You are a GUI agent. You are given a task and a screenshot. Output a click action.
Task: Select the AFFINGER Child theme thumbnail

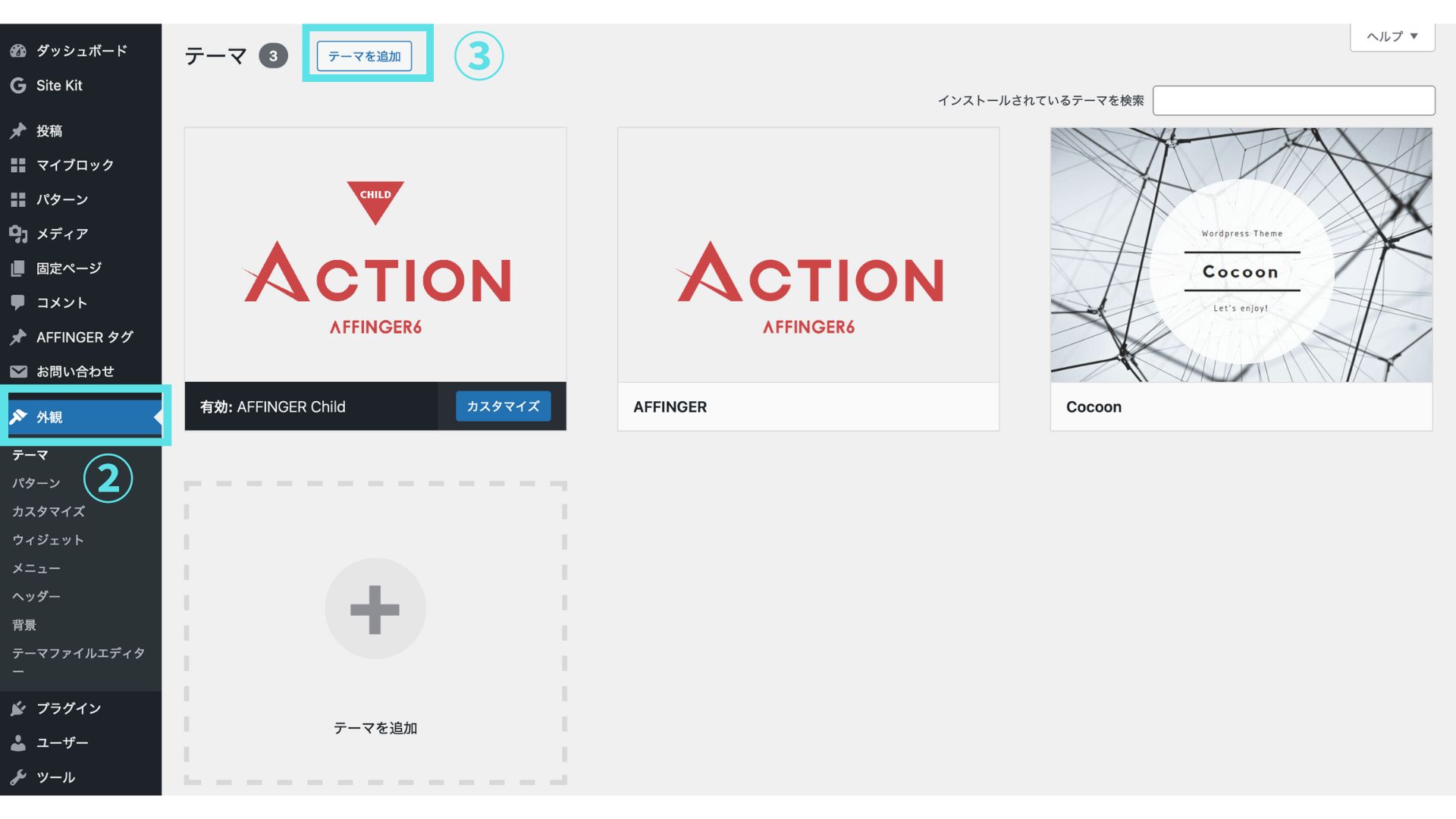click(375, 255)
